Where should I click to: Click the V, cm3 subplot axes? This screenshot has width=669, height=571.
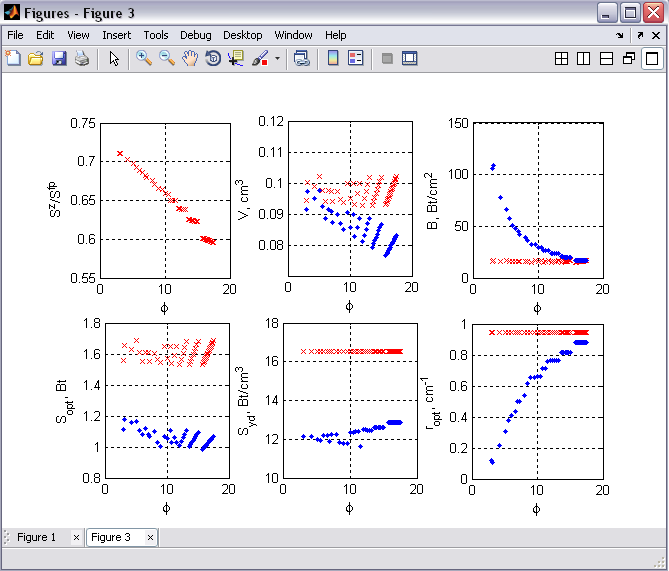tap(350, 199)
